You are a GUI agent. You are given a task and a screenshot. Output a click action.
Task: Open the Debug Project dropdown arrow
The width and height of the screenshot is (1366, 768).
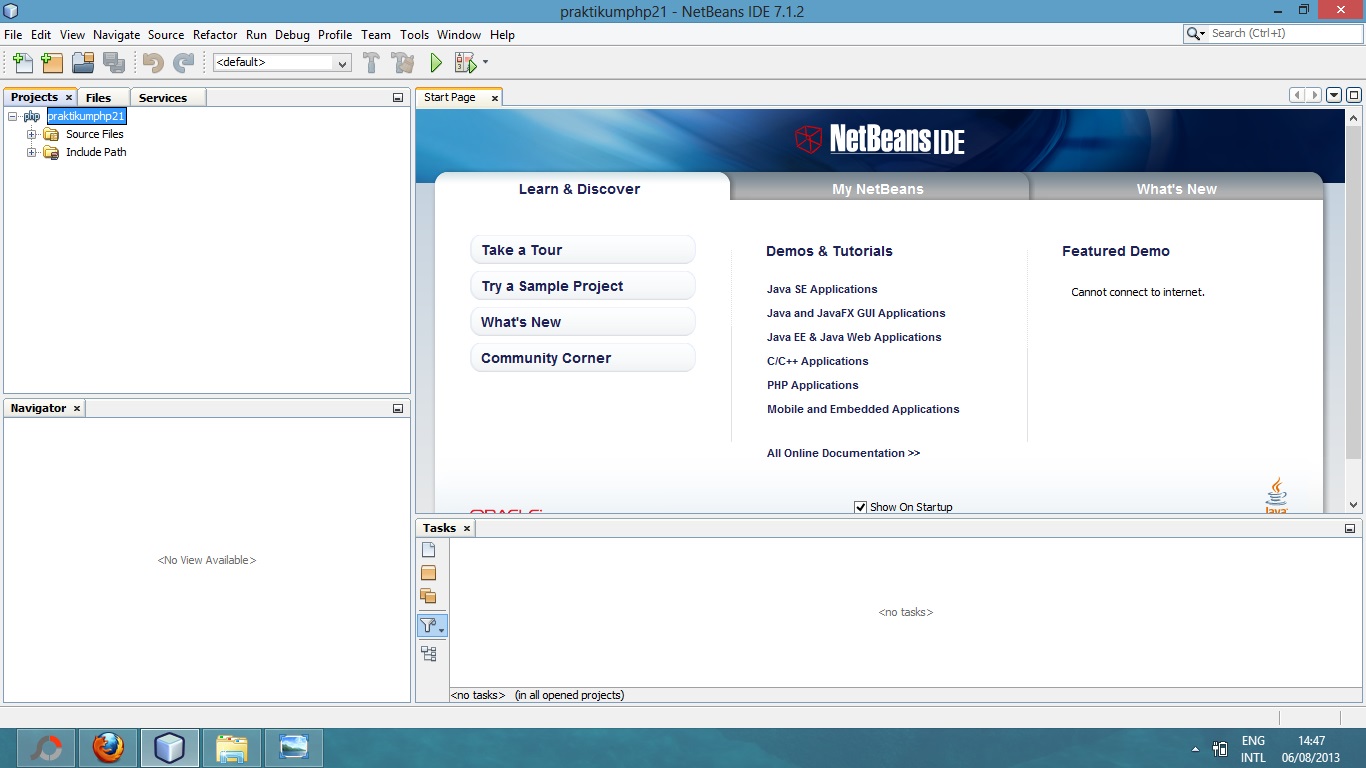(x=486, y=62)
